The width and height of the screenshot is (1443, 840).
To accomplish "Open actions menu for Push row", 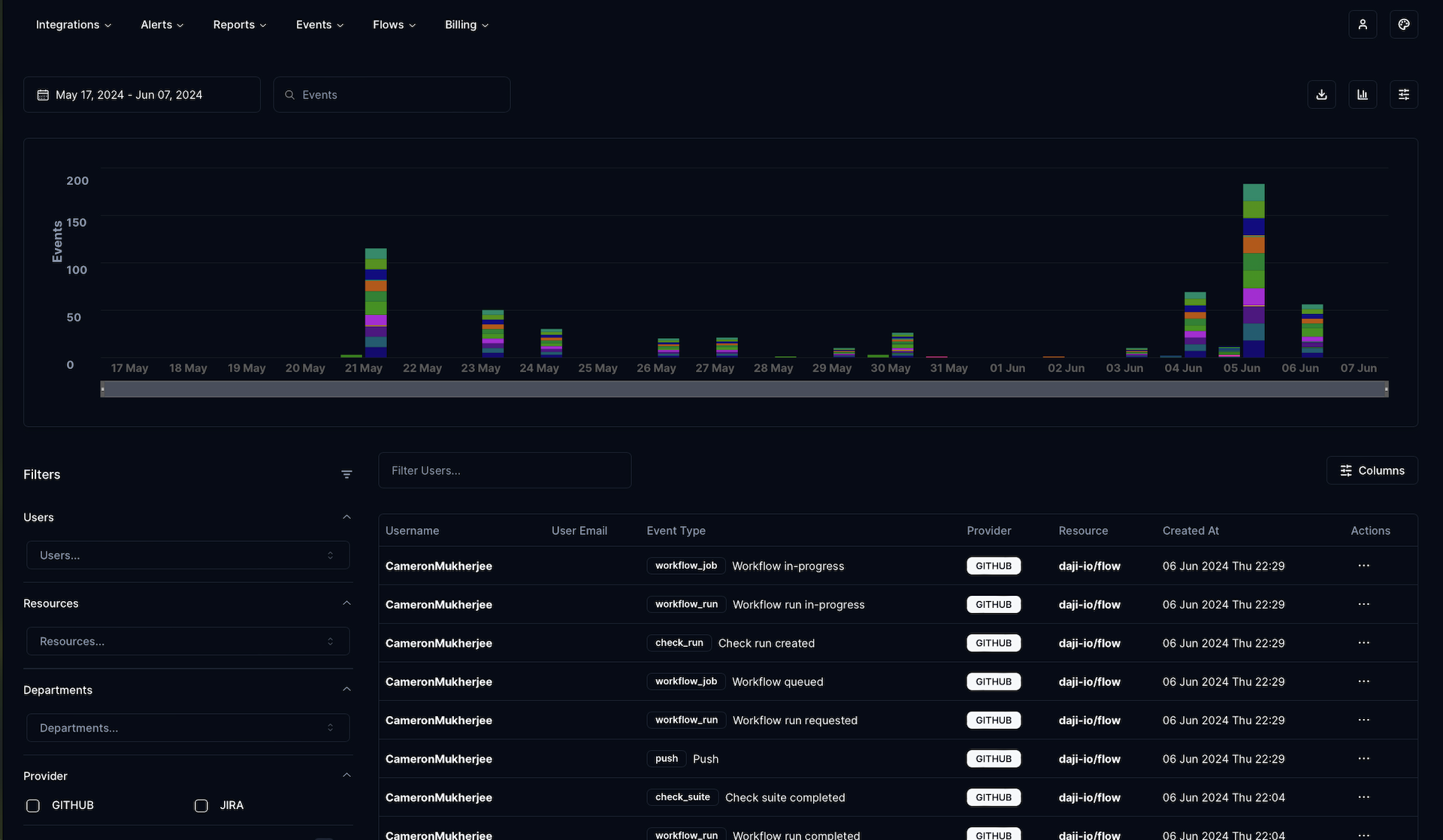I will 1364,759.
